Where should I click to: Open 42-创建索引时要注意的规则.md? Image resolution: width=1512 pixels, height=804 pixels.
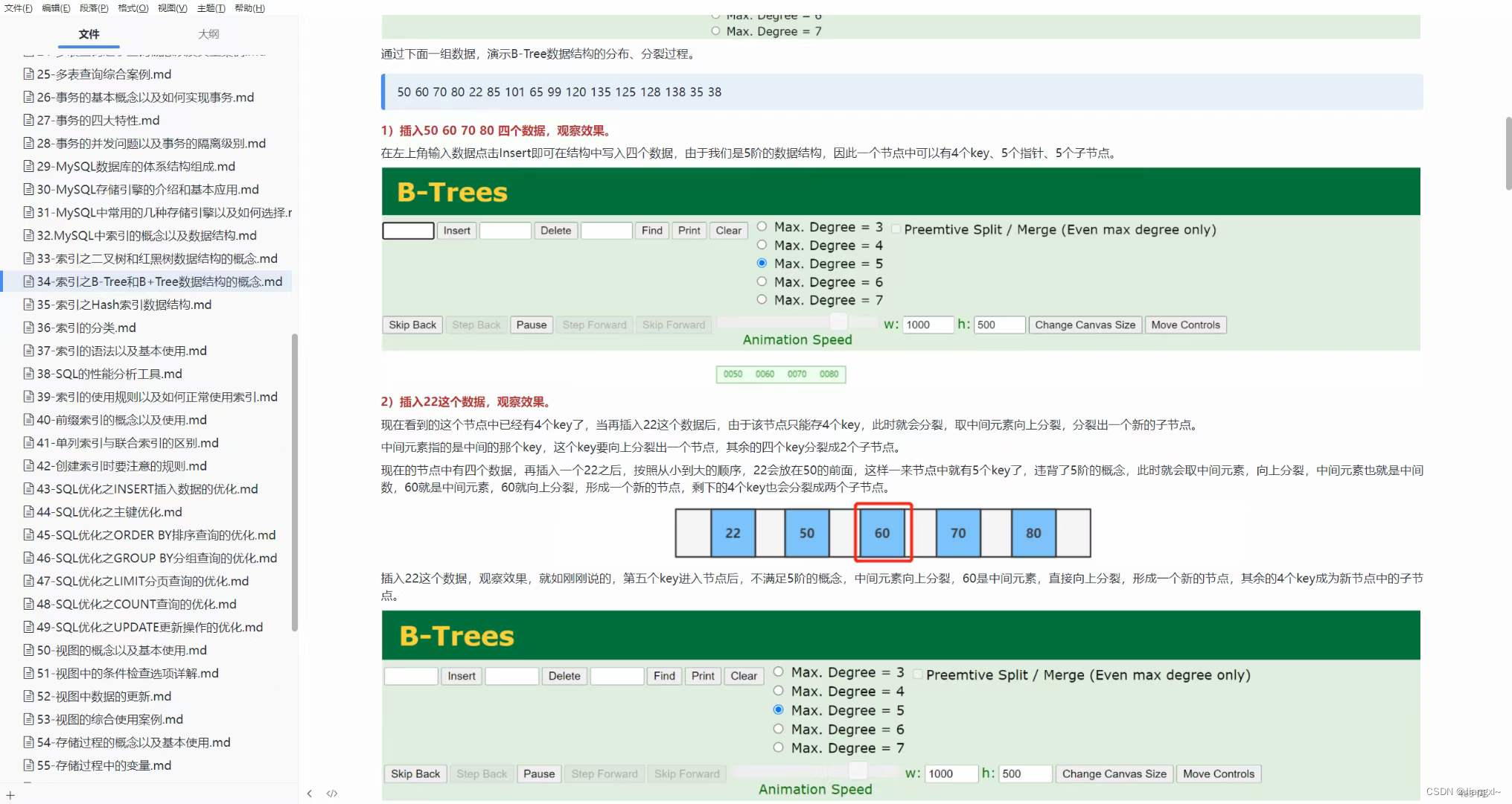(x=121, y=466)
